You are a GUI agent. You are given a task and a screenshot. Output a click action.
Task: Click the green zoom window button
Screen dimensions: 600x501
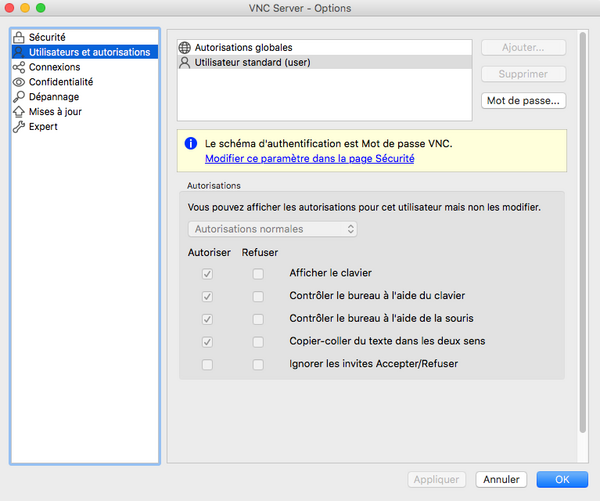(41, 8)
